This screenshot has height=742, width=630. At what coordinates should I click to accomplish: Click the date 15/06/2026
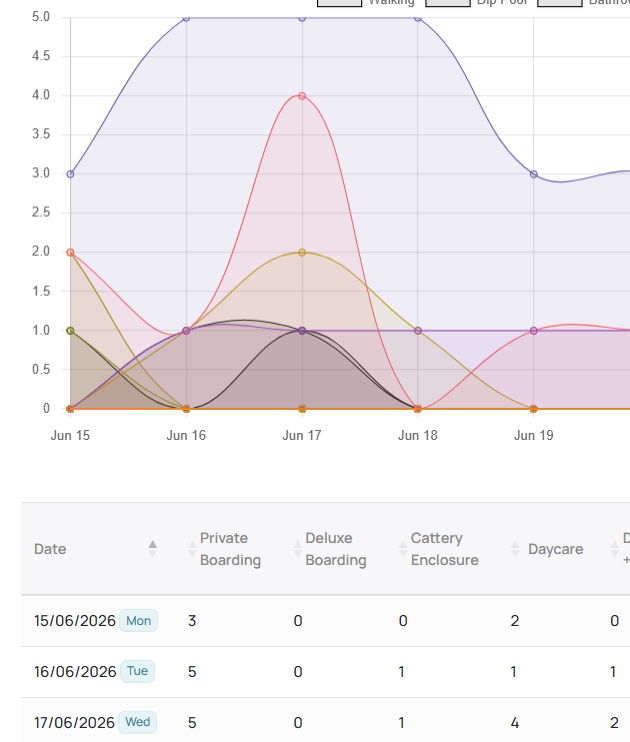pos(75,621)
